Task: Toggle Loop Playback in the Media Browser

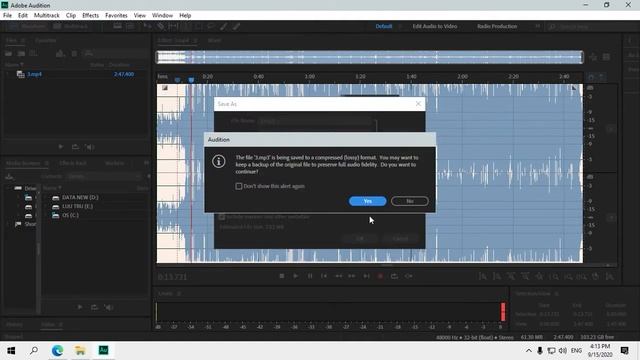Action: (94, 307)
